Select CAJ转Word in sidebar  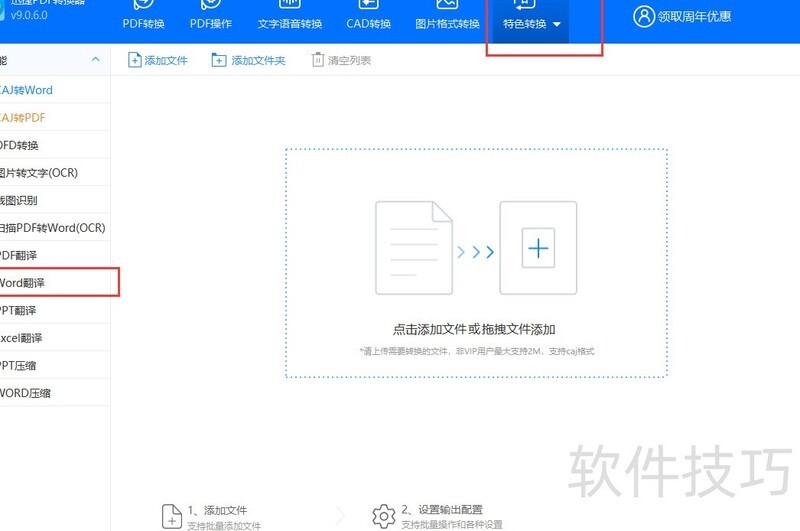tap(55, 90)
